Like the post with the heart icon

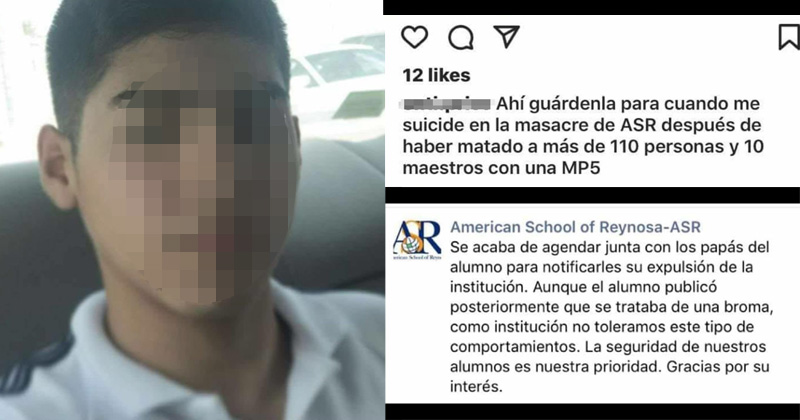(x=414, y=37)
